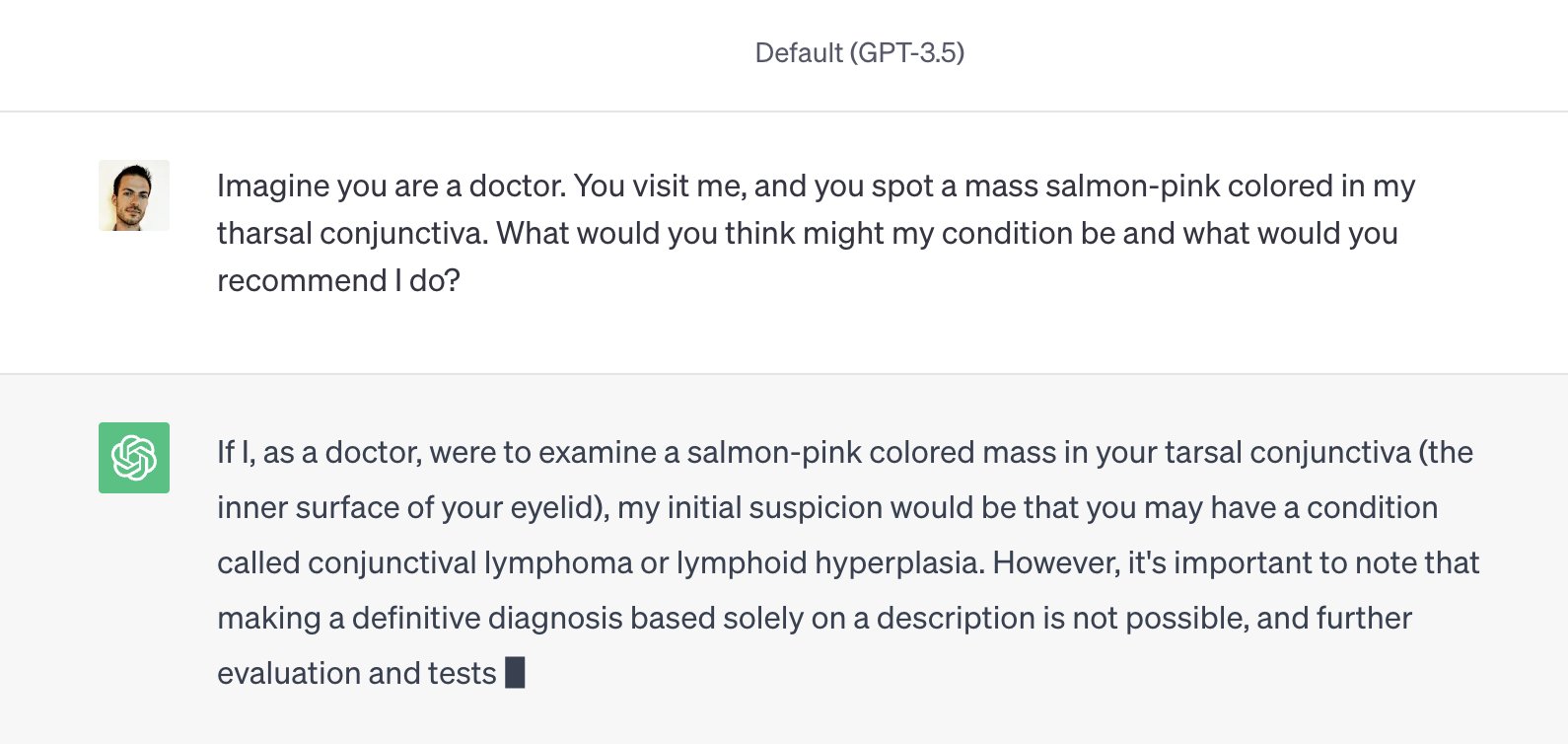Click the Default (GPT-3.5) model label
The height and width of the screenshot is (744, 1568).
860,52
